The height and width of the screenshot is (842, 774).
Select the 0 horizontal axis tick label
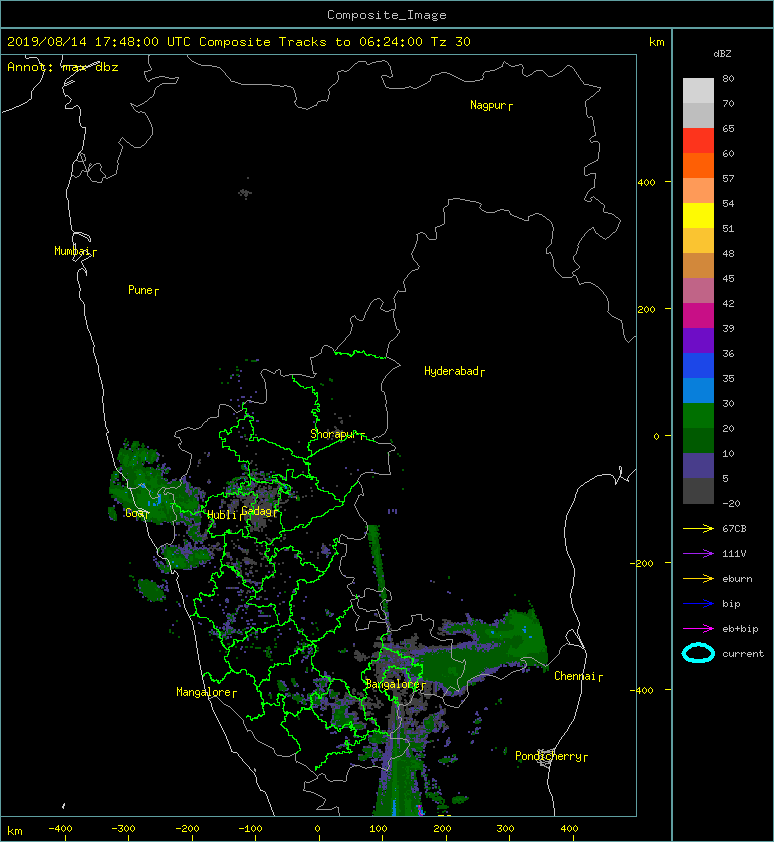pos(317,829)
